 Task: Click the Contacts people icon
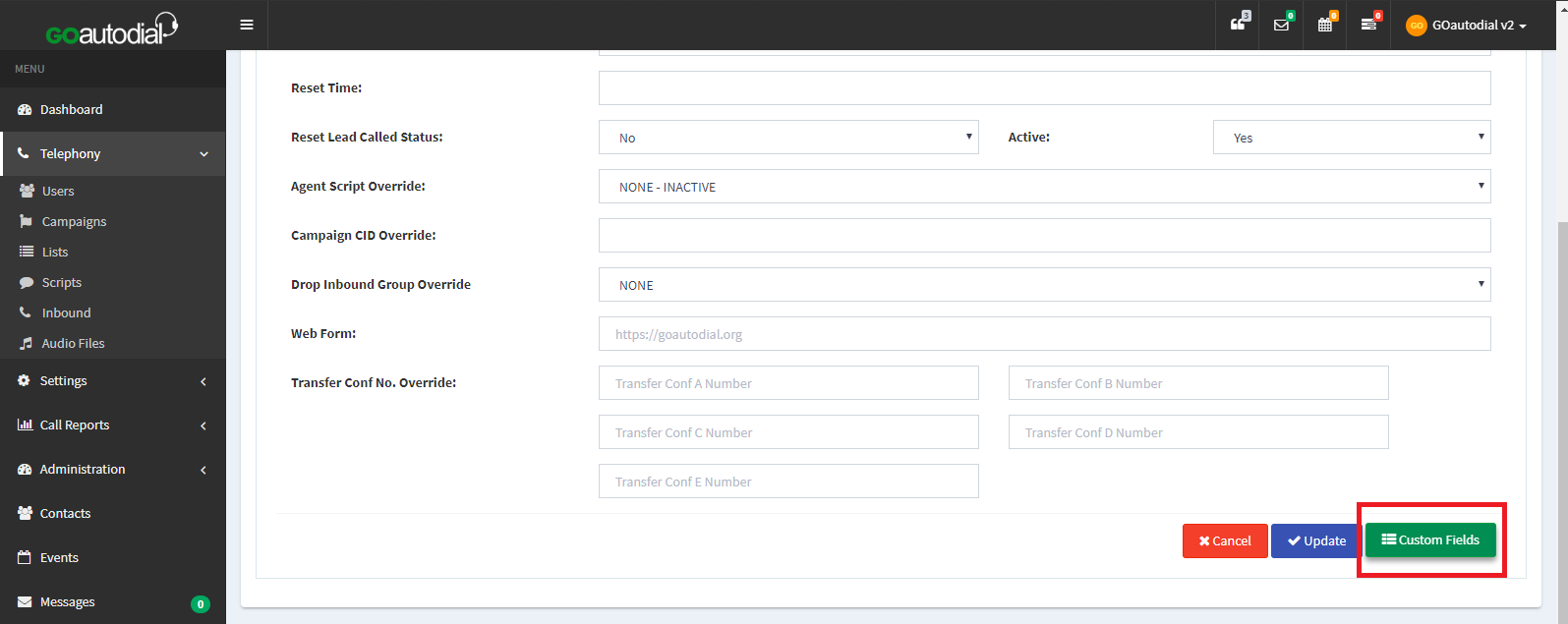coord(25,513)
